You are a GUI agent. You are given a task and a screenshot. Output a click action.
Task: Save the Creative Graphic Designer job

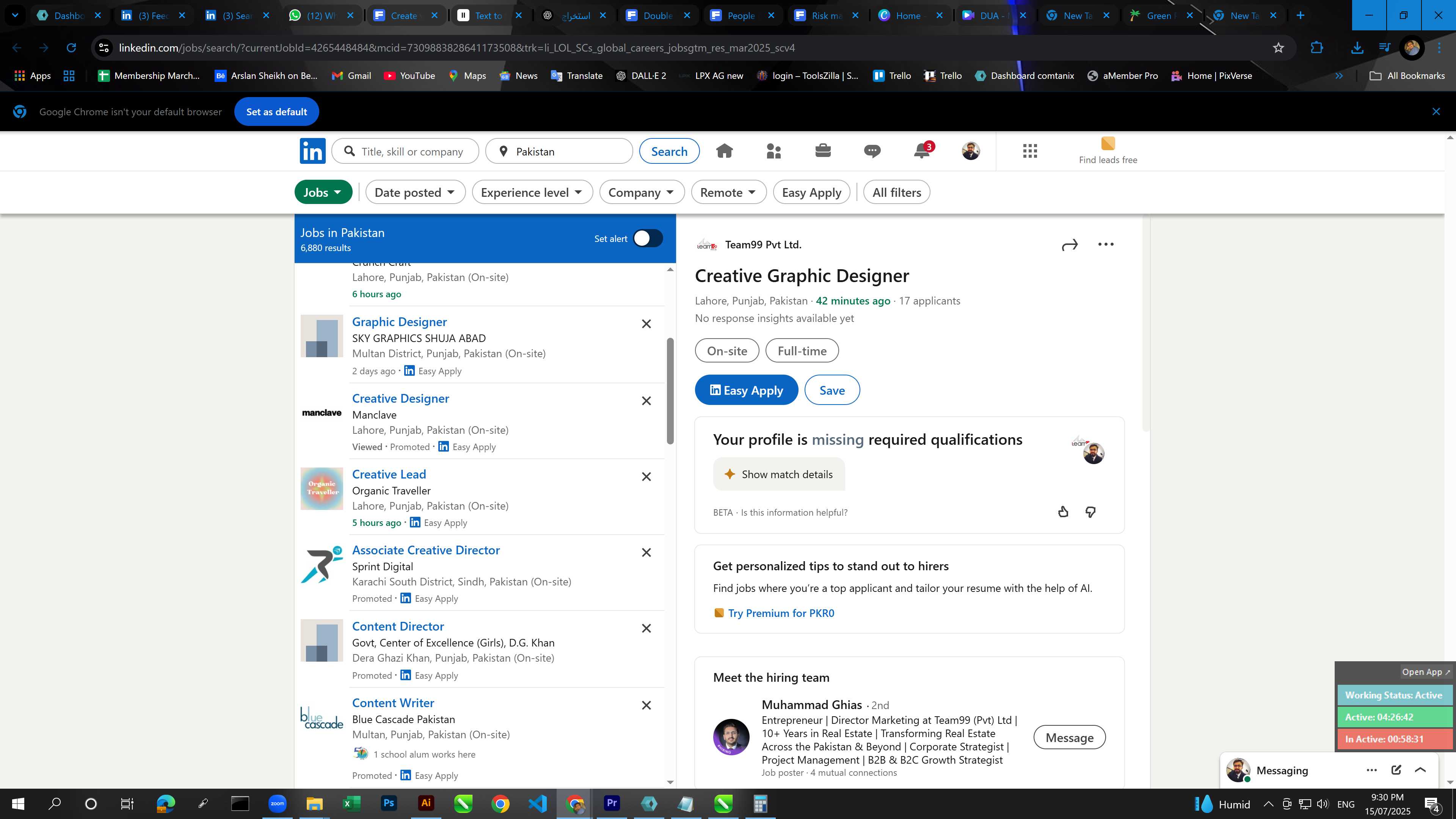[x=832, y=390]
